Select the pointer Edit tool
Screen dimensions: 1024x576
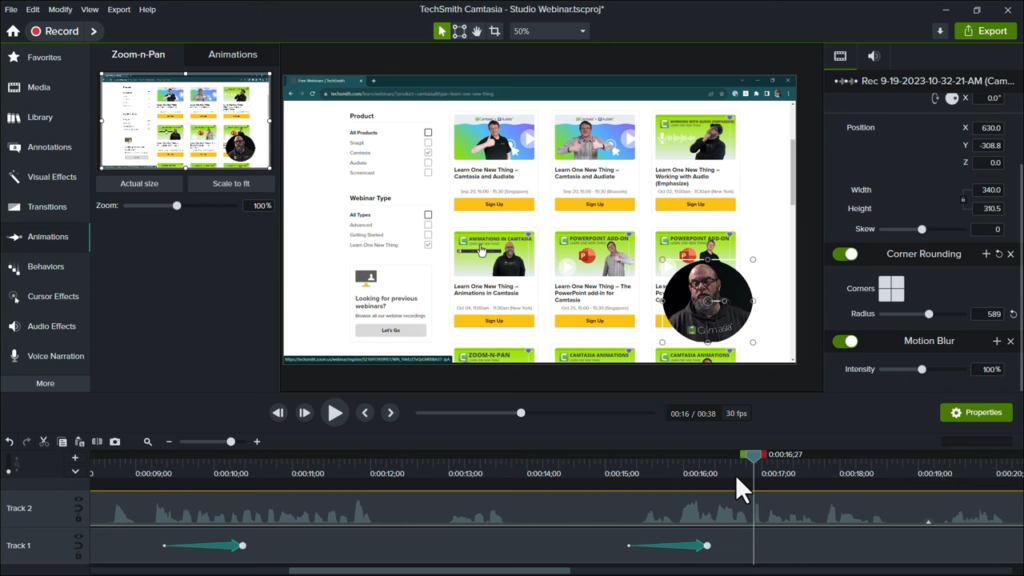coord(441,31)
